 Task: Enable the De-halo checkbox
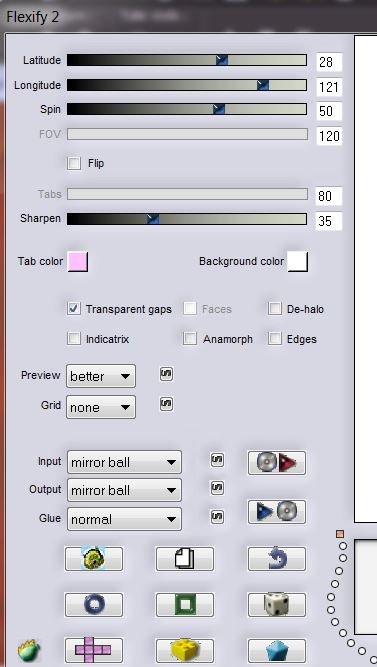pyautogui.click(x=275, y=309)
